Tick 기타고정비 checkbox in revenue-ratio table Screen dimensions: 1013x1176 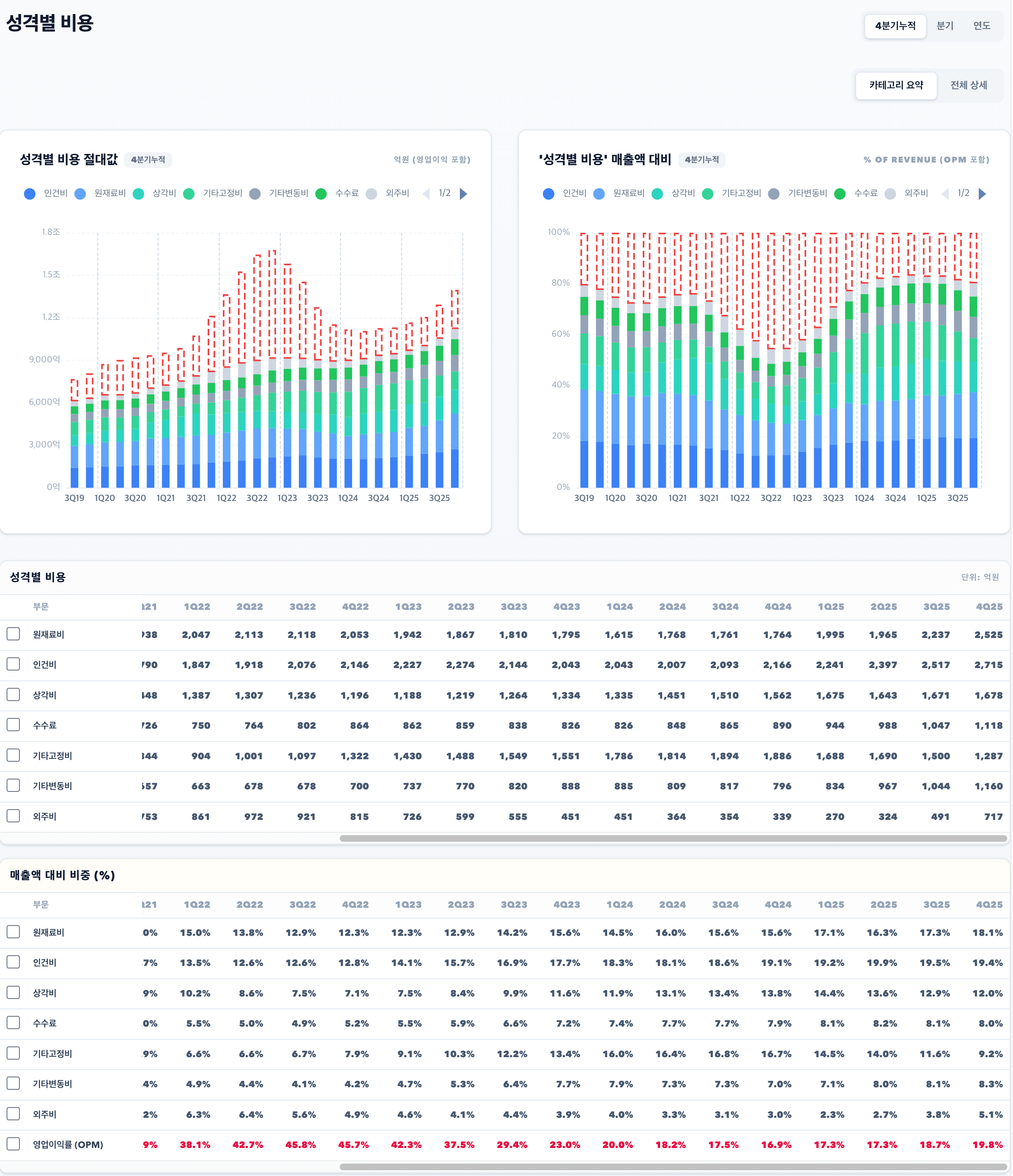click(13, 1053)
